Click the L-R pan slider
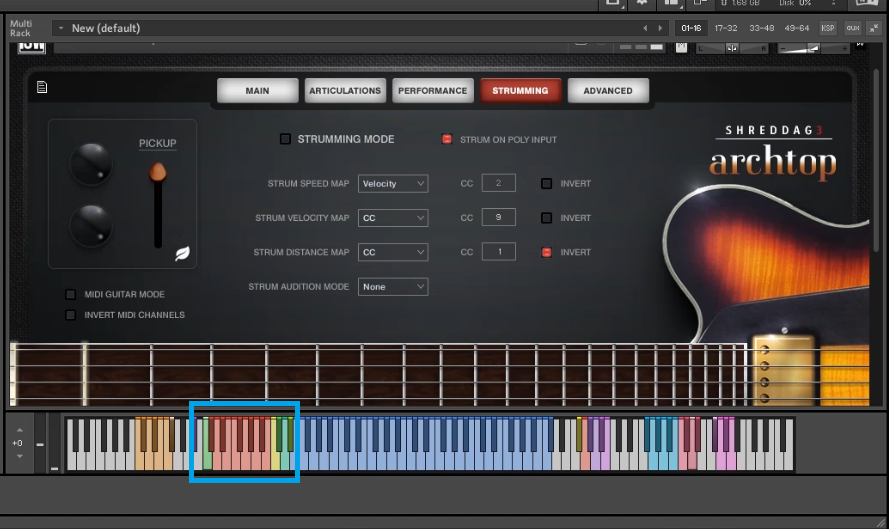The height and width of the screenshot is (529, 889). click(732, 49)
